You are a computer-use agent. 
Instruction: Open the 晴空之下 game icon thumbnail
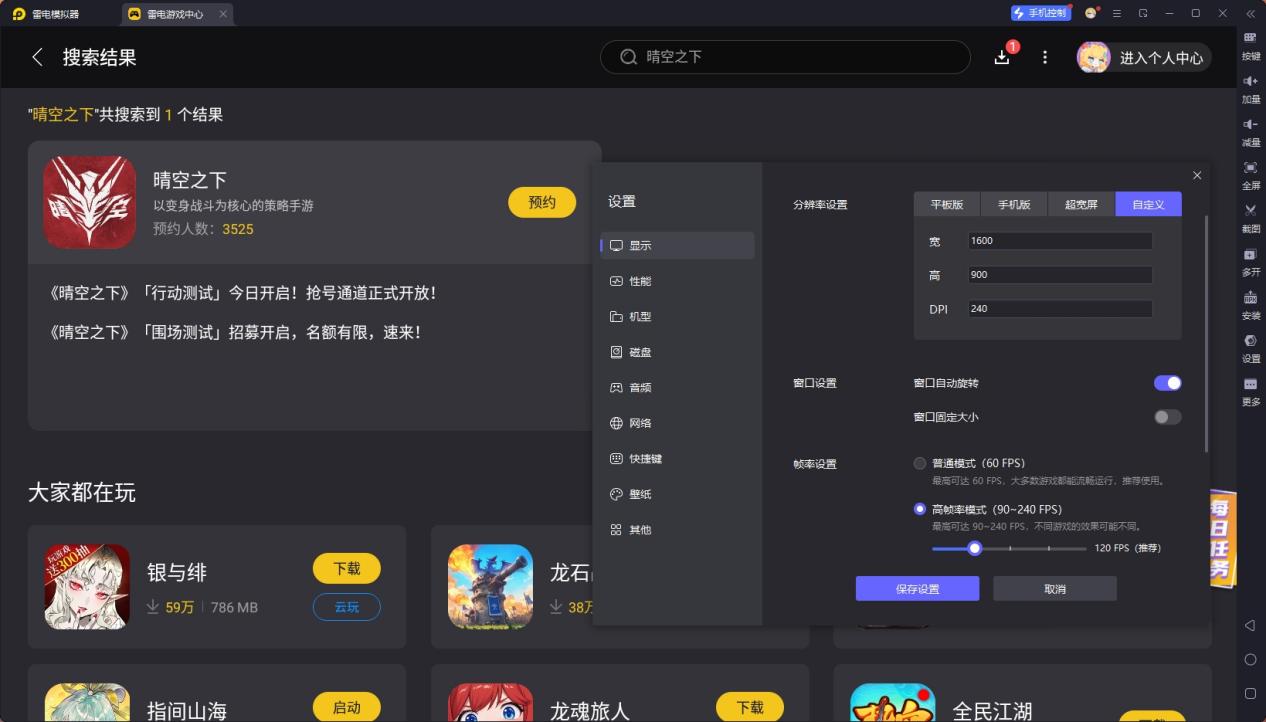pos(89,202)
